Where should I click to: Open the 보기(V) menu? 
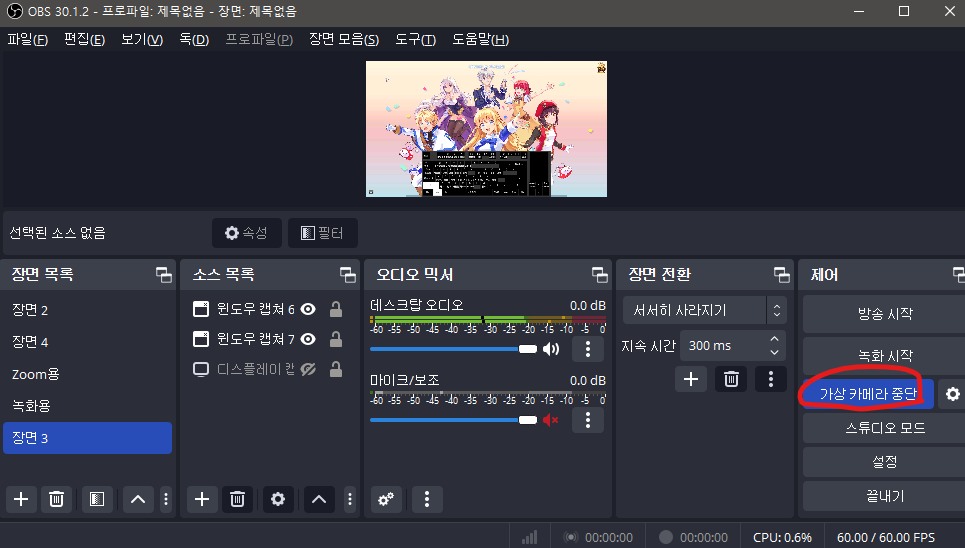142,40
